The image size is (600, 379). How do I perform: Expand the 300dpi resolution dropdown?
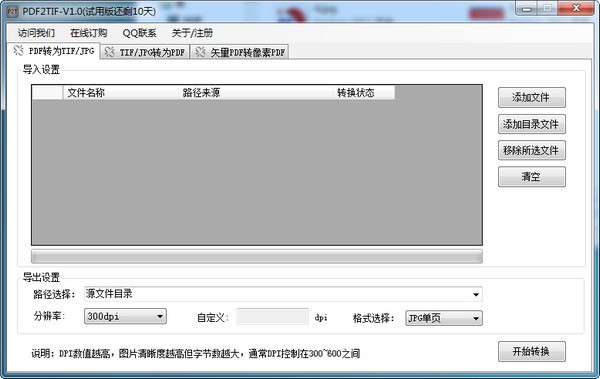[x=160, y=316]
